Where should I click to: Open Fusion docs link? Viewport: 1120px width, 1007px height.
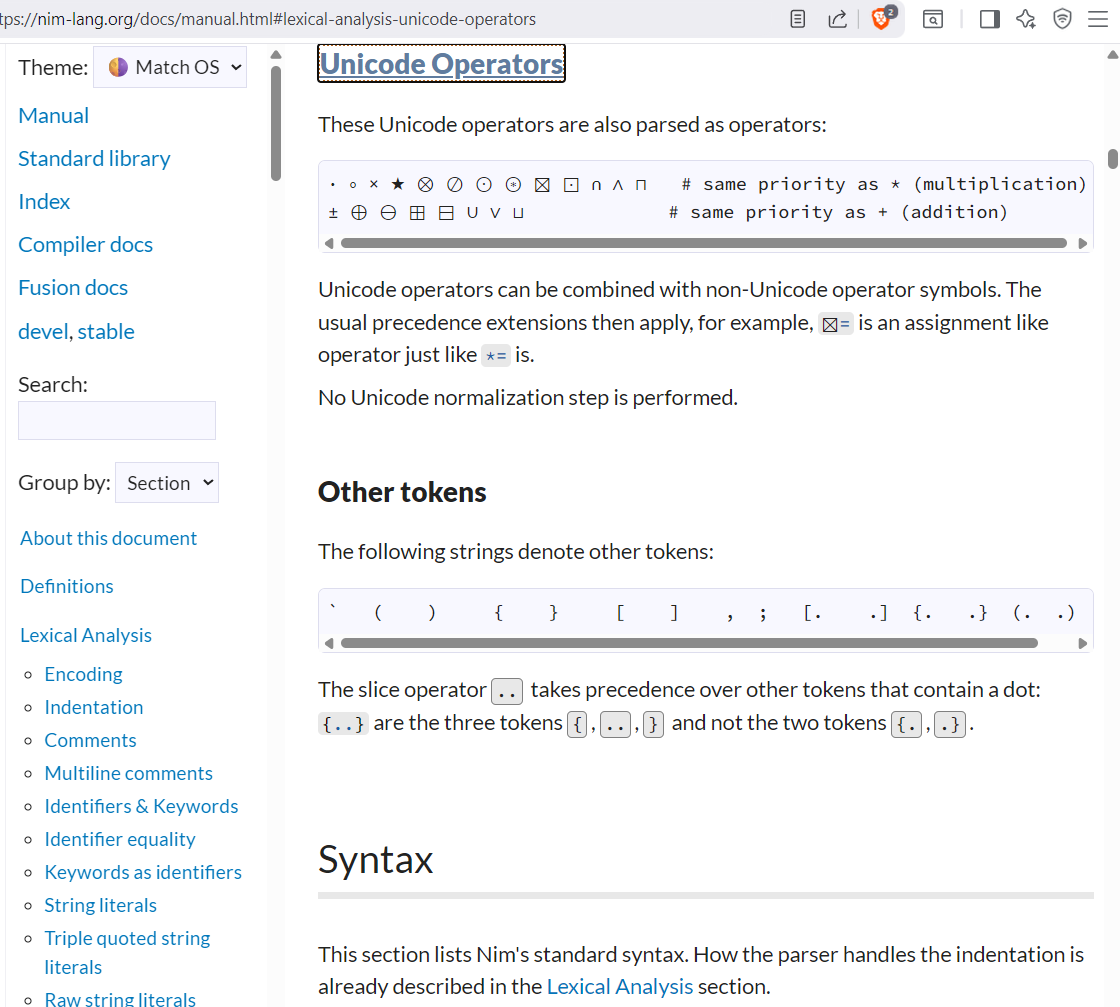coord(73,288)
